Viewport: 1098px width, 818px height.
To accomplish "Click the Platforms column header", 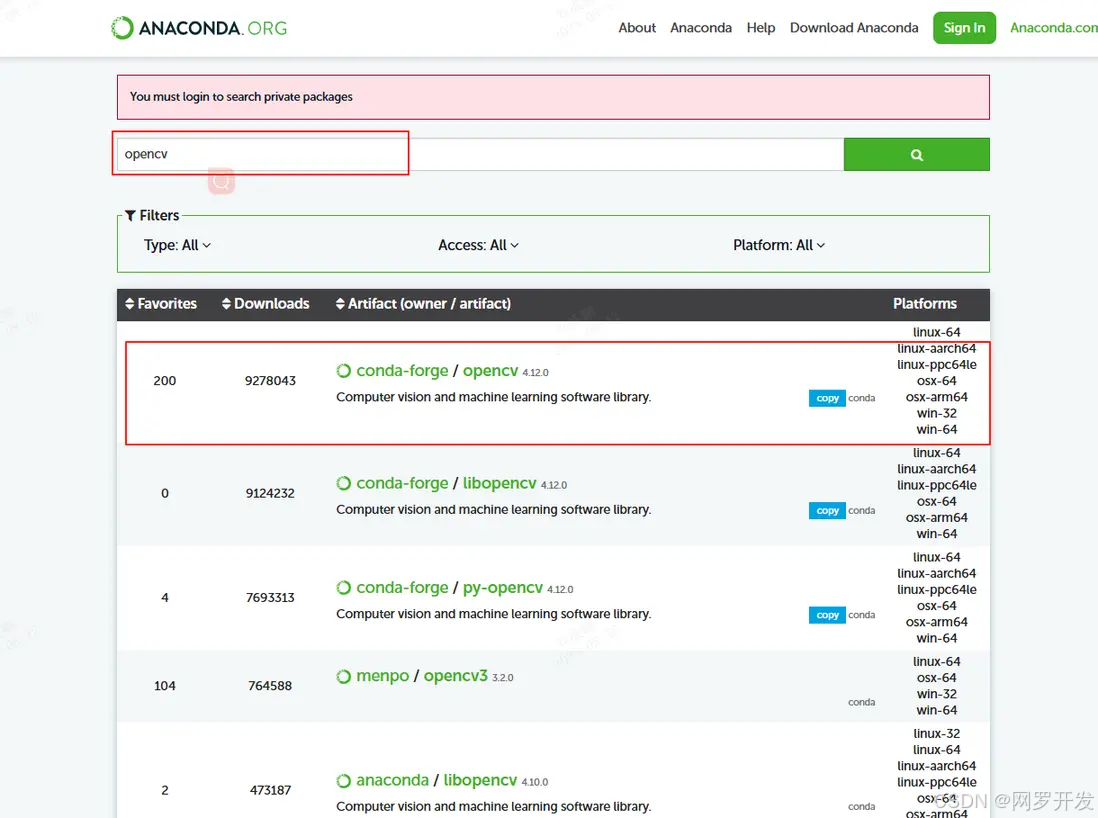I will point(924,303).
